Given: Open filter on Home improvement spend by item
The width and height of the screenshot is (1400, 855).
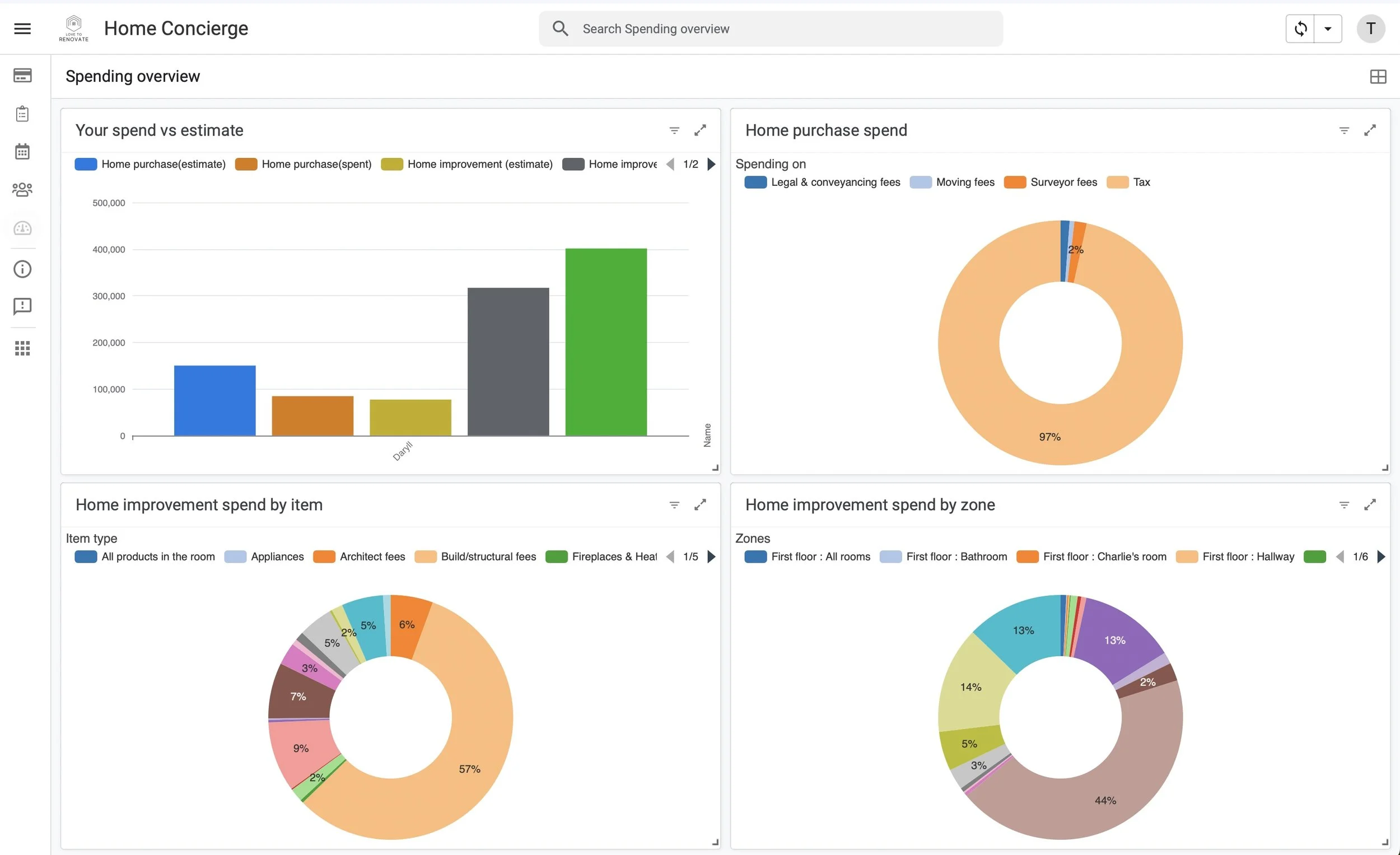Looking at the screenshot, I should [674, 505].
